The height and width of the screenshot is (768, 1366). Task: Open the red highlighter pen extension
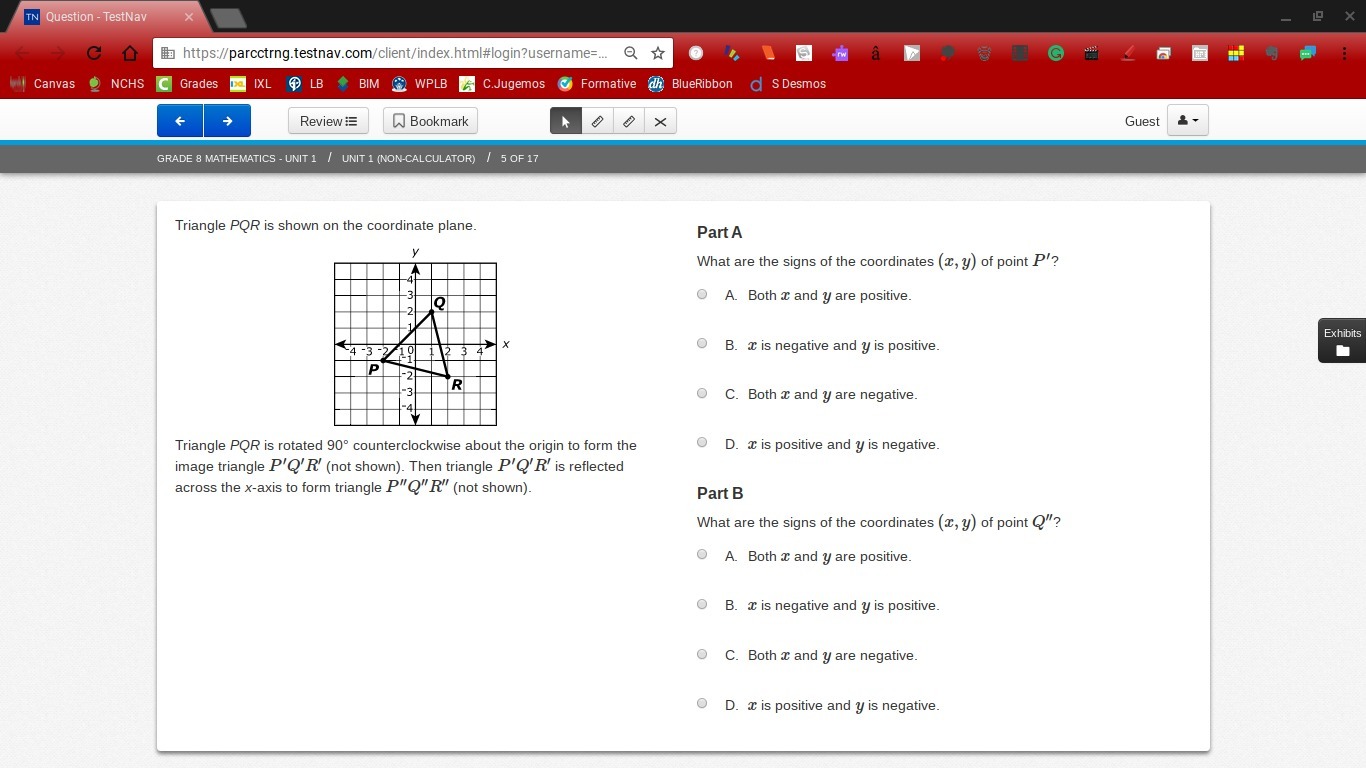pos(1128,53)
